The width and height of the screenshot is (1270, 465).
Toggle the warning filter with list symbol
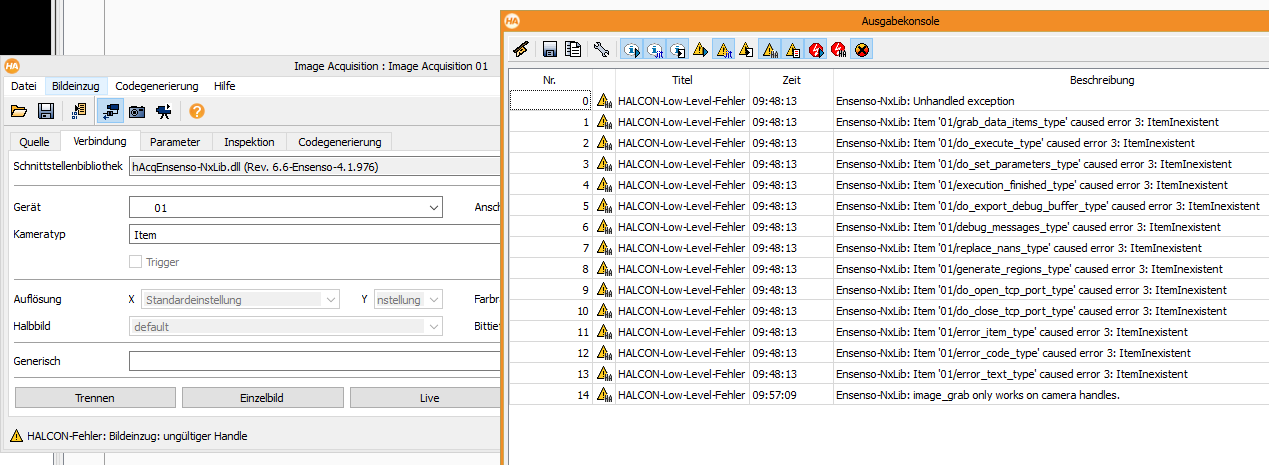coord(793,48)
